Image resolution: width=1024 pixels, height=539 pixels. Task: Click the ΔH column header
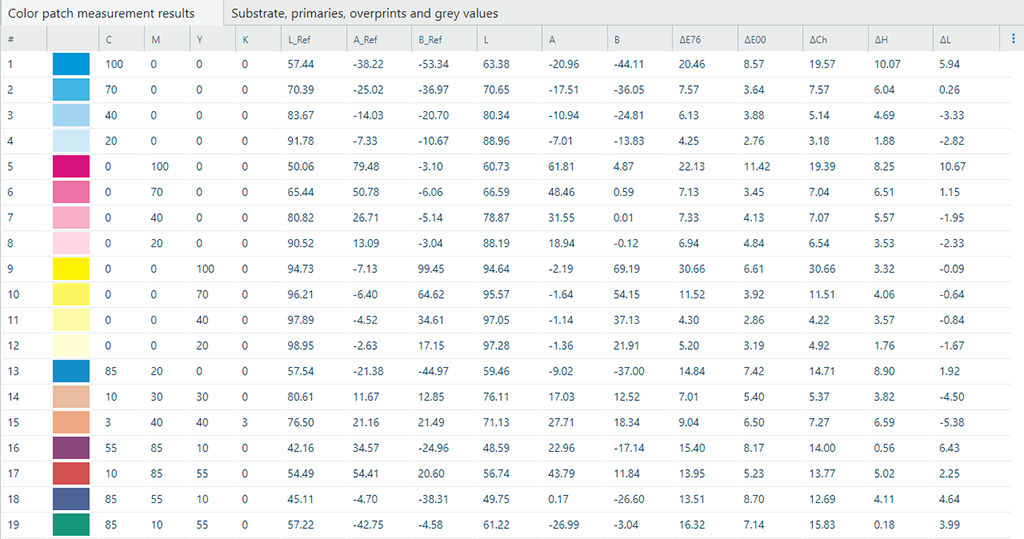(x=883, y=39)
